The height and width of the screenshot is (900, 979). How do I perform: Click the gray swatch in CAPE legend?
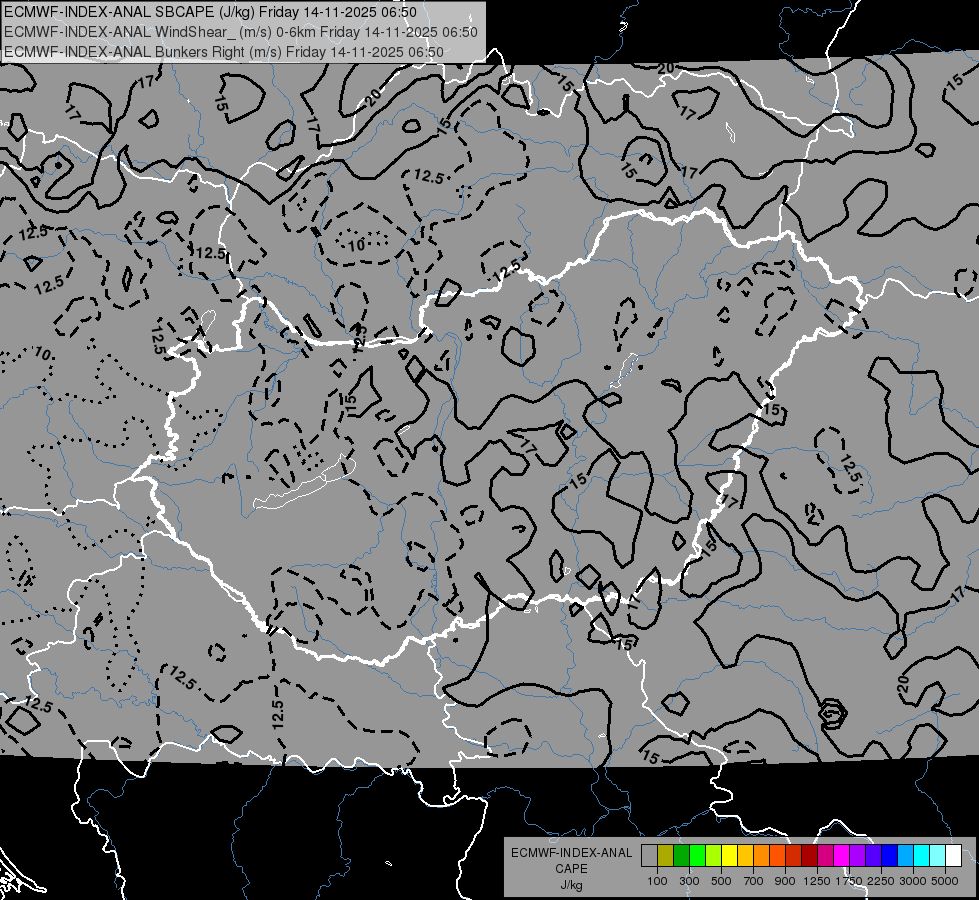click(x=649, y=855)
